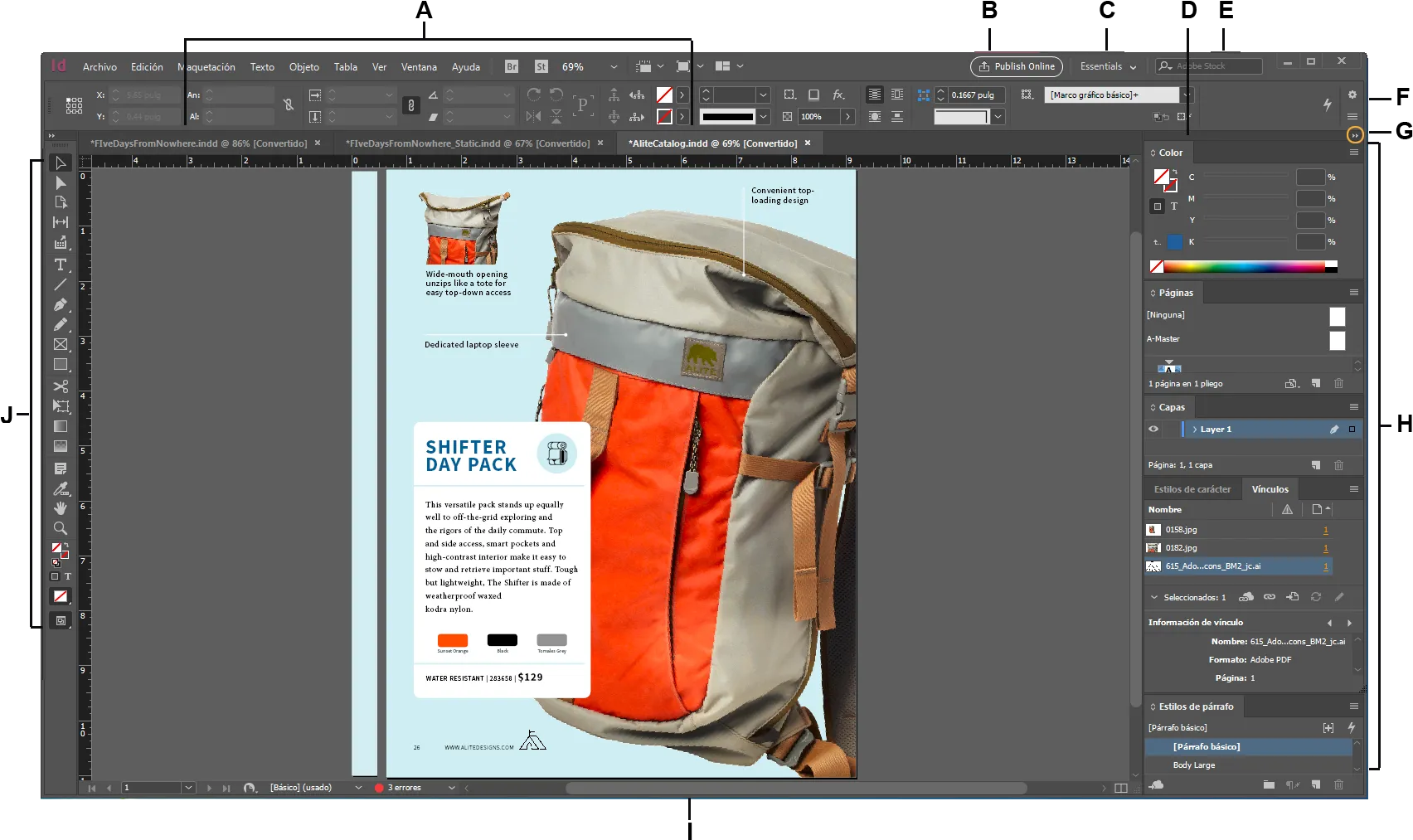Select the Scissors tool
This screenshot has width=1413, height=840.
pyautogui.click(x=61, y=386)
